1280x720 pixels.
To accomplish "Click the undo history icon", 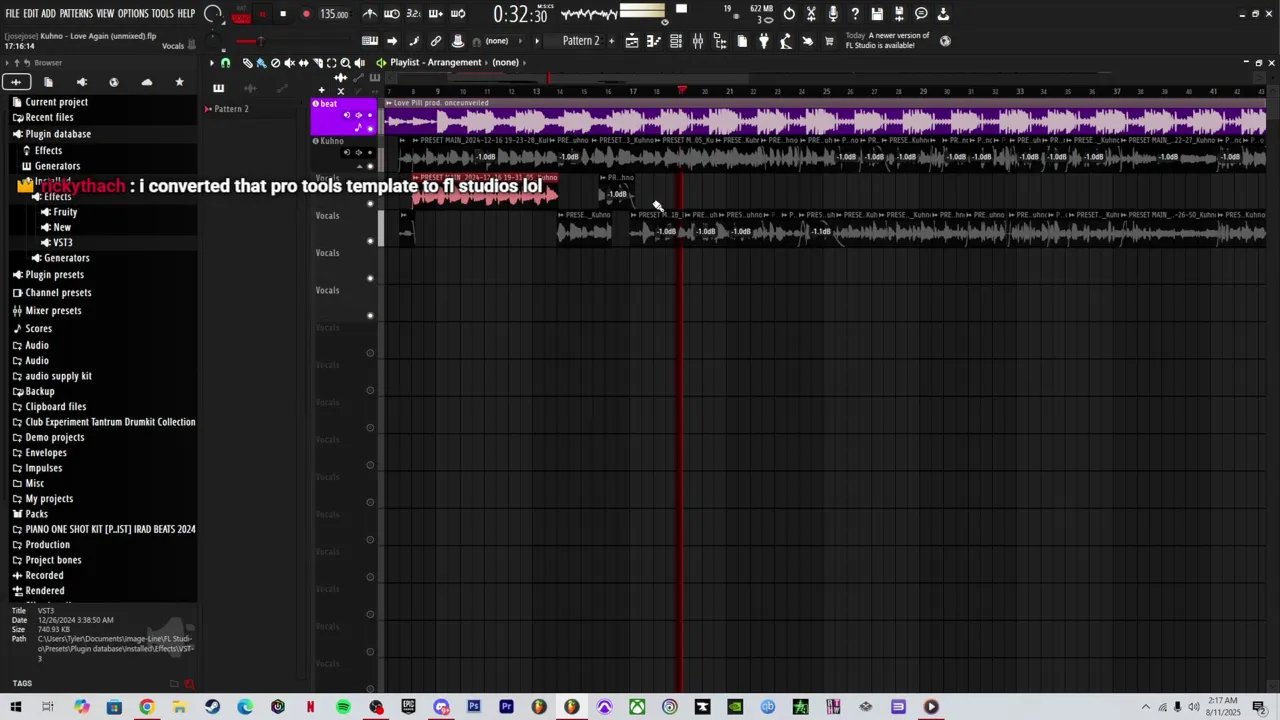I will [x=789, y=14].
